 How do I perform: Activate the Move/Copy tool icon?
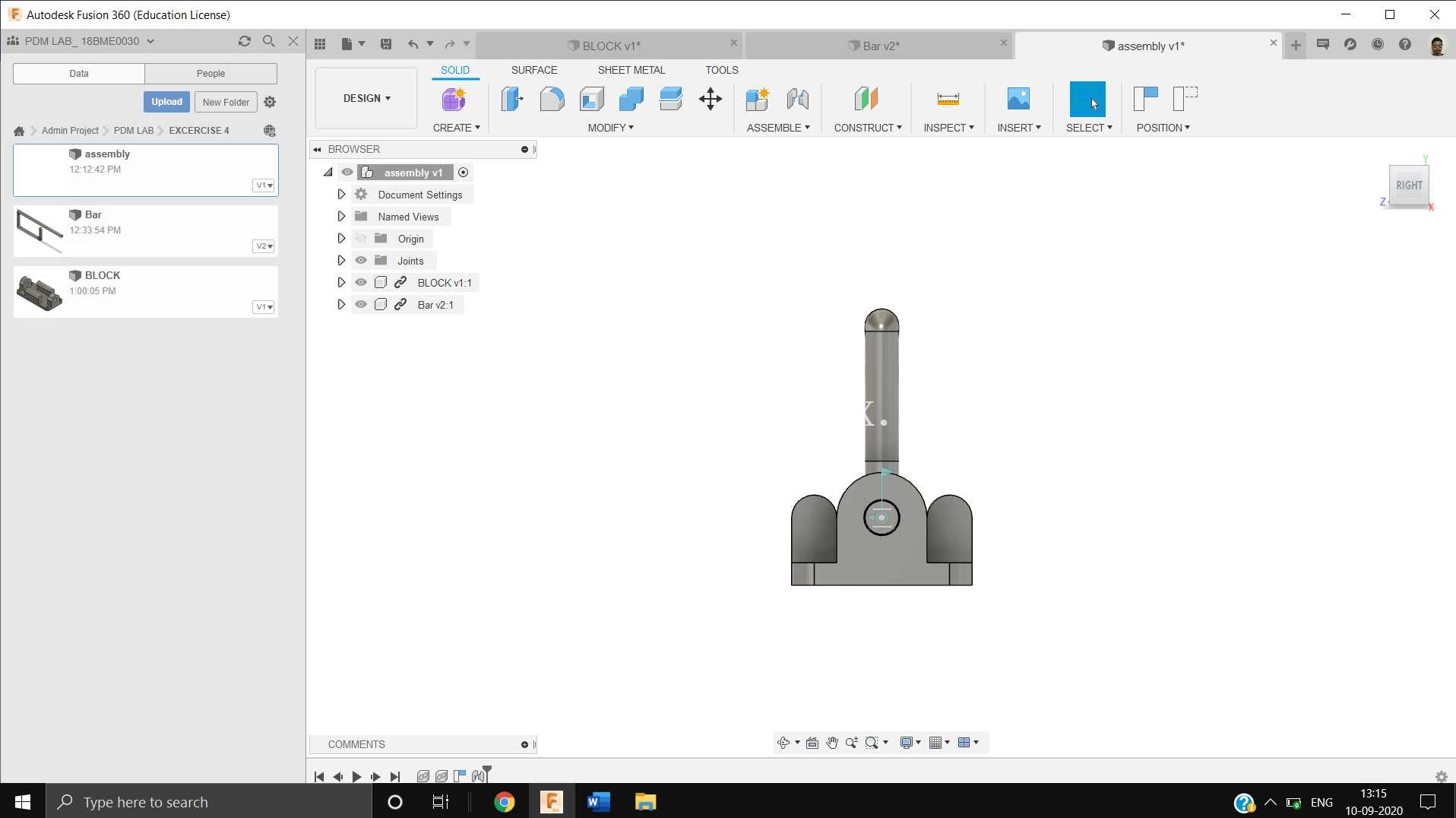(711, 99)
